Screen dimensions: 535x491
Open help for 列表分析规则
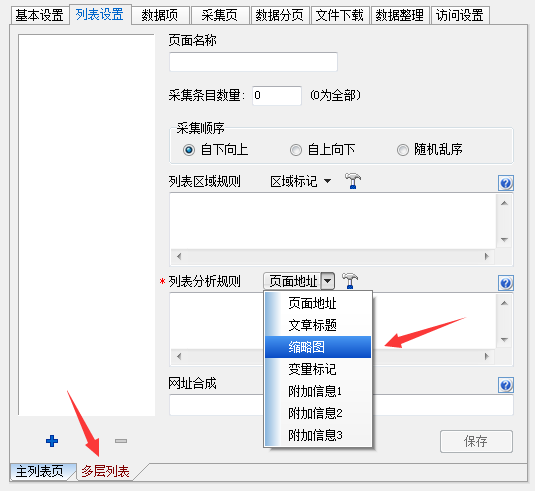coord(506,283)
